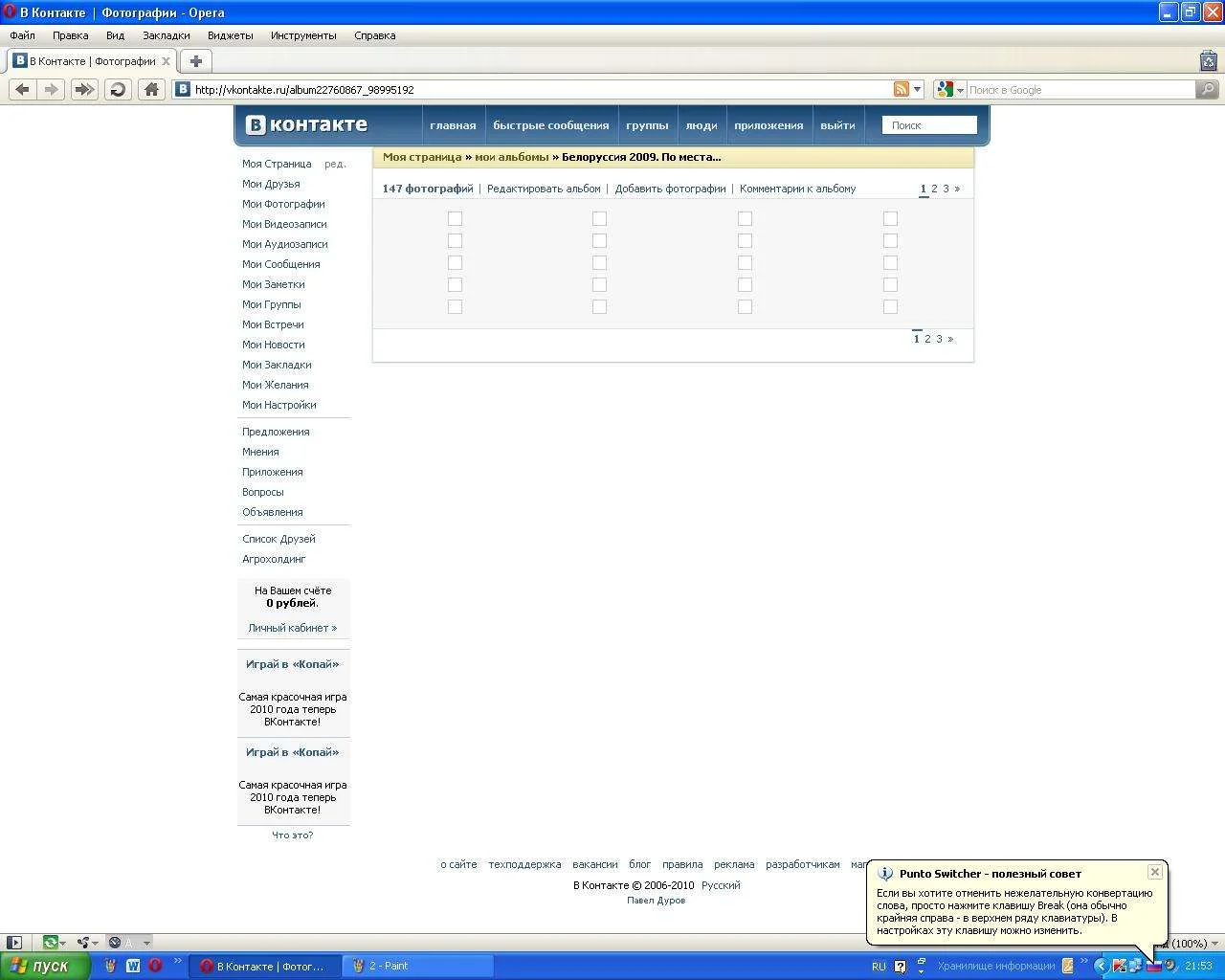The height and width of the screenshot is (980, 1225).
Task: Open the Правка menu
Action: click(71, 35)
